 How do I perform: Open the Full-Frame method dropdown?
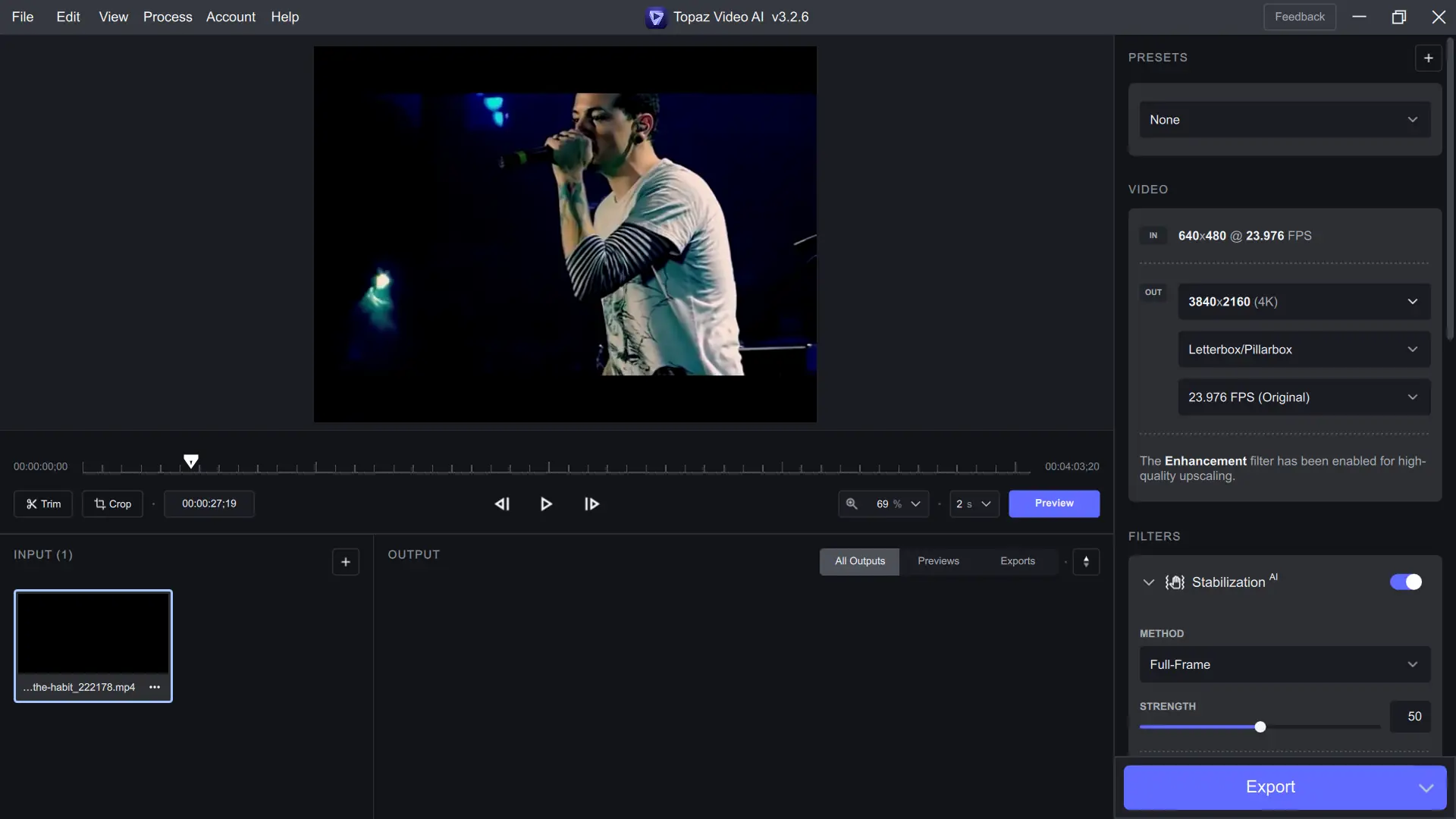tap(1284, 664)
